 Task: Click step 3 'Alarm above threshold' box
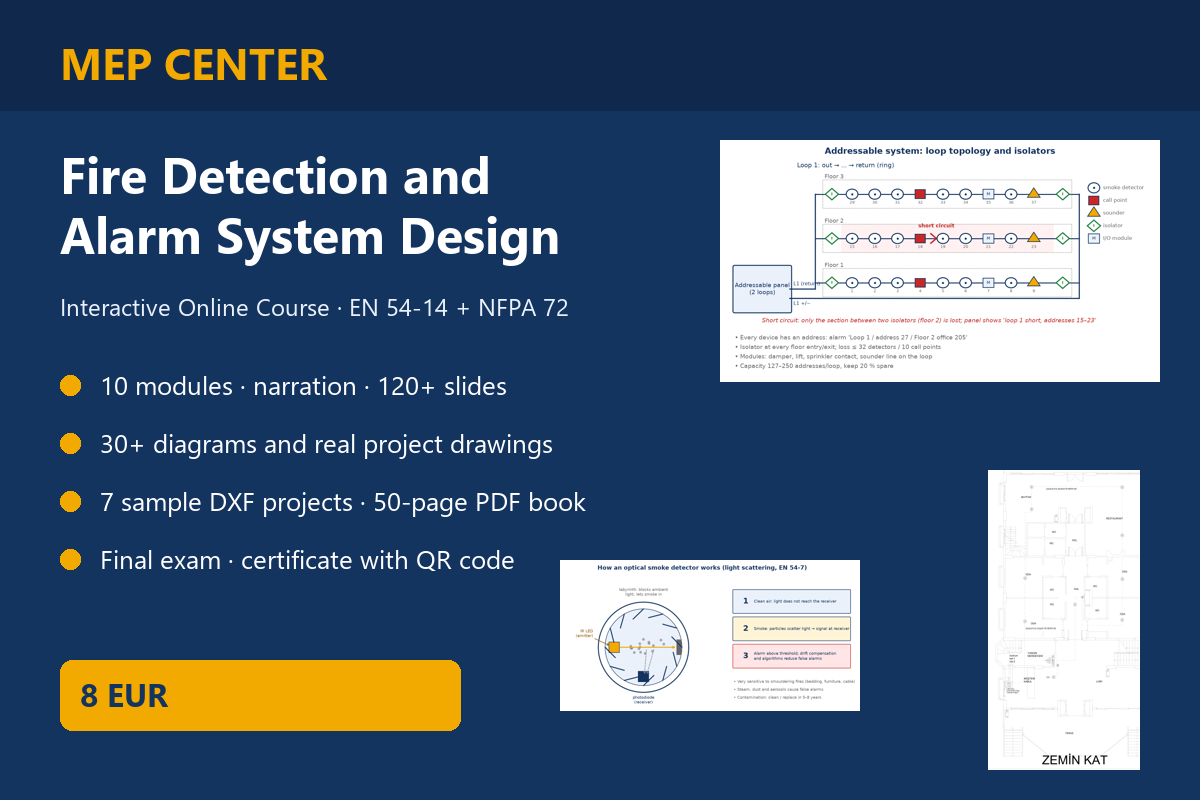pos(792,656)
